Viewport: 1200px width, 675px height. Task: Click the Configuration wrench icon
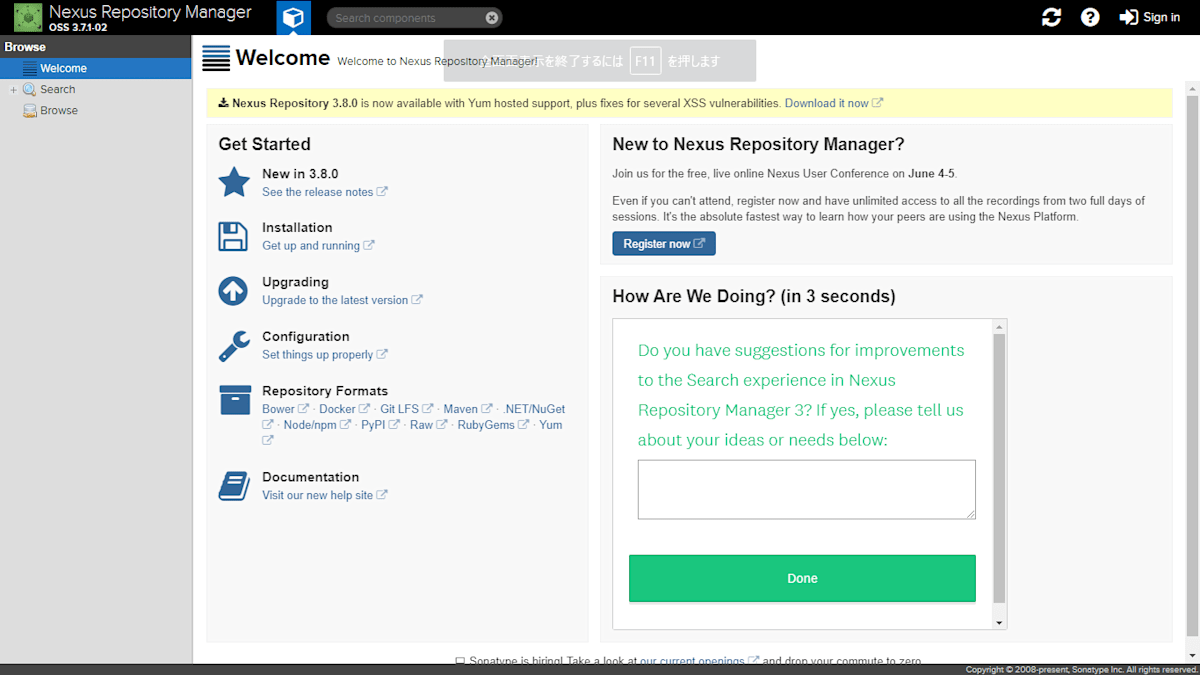(x=233, y=346)
